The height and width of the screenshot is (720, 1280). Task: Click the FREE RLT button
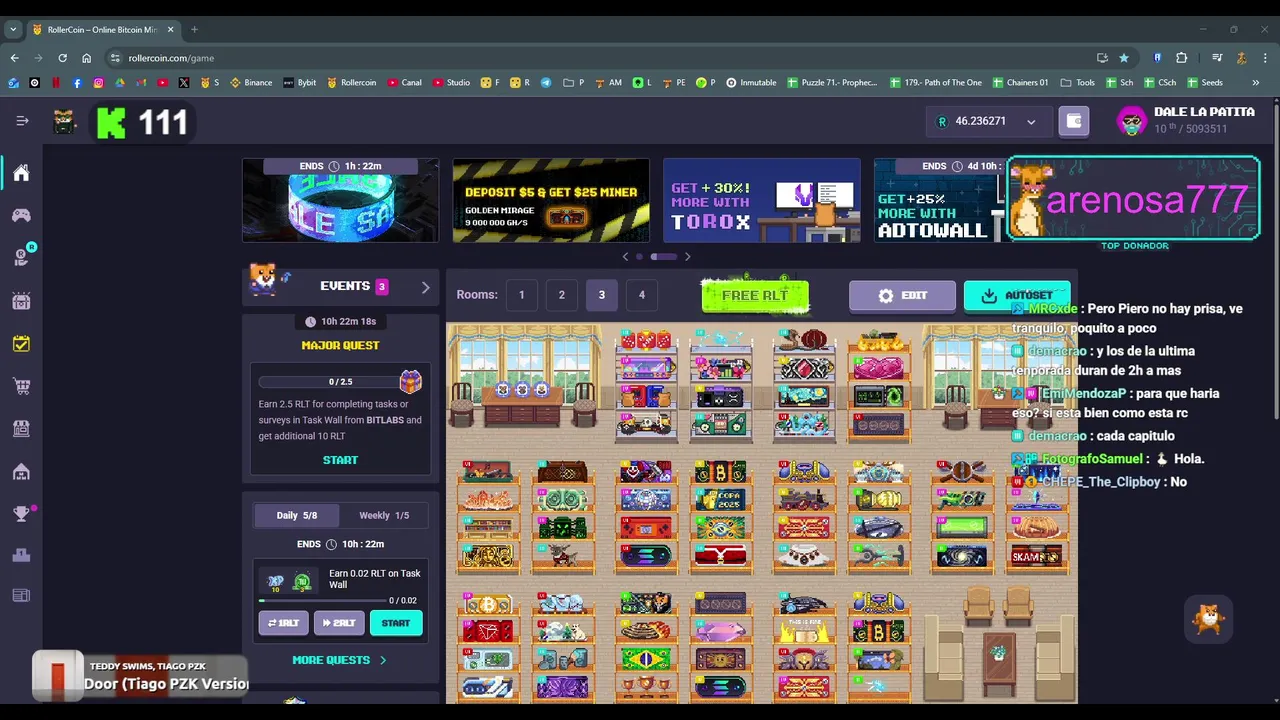[755, 296]
